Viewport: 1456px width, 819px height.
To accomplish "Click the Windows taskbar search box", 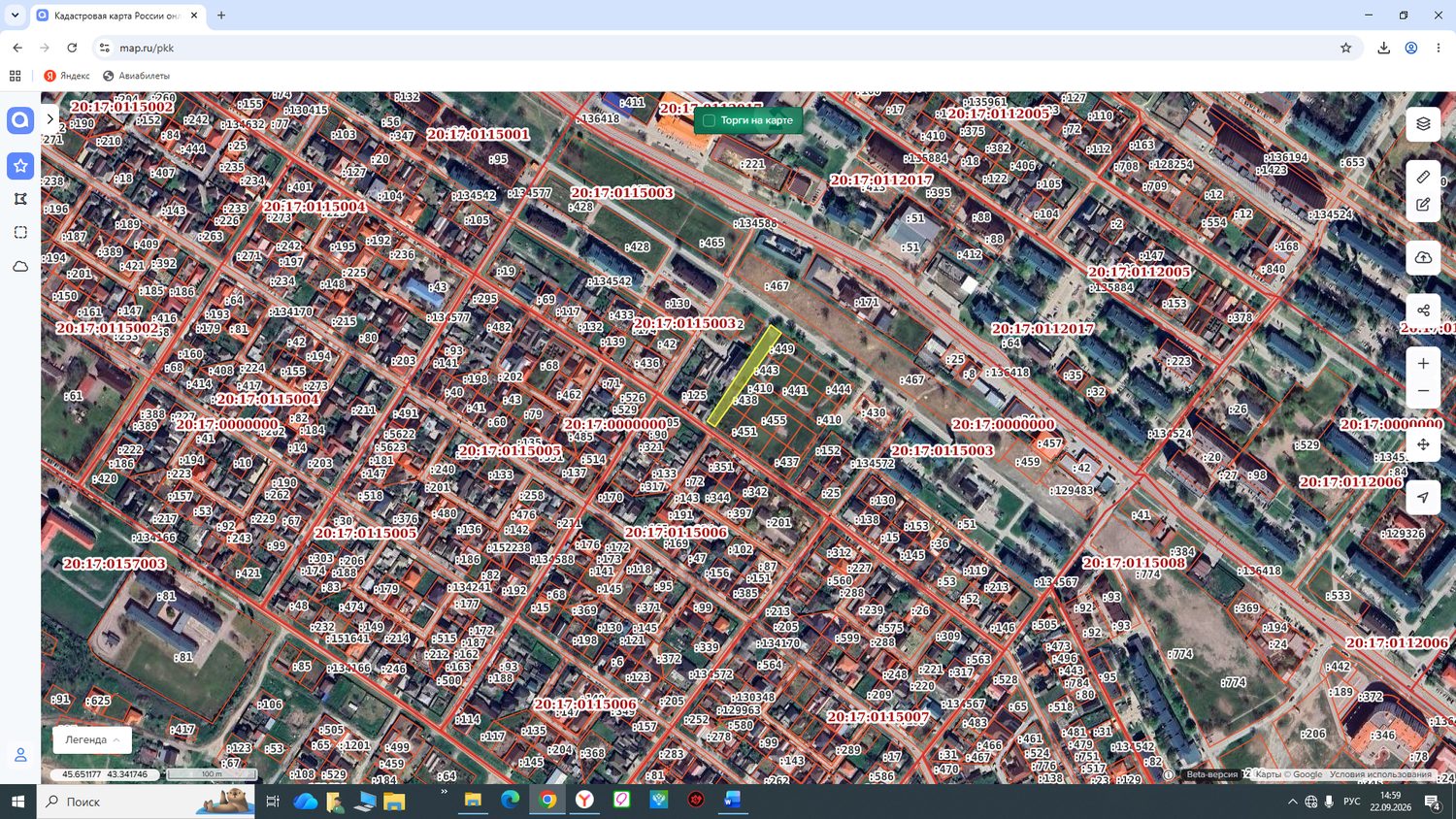I will (146, 802).
